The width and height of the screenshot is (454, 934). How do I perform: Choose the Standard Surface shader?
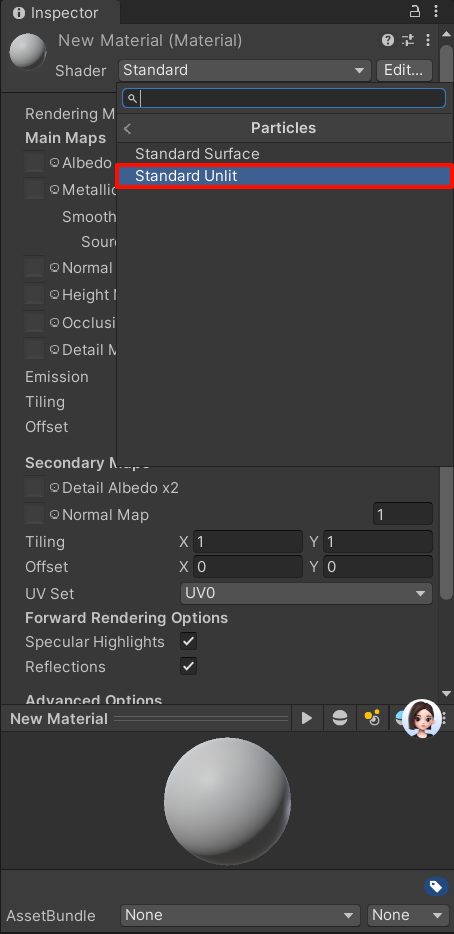pos(284,154)
